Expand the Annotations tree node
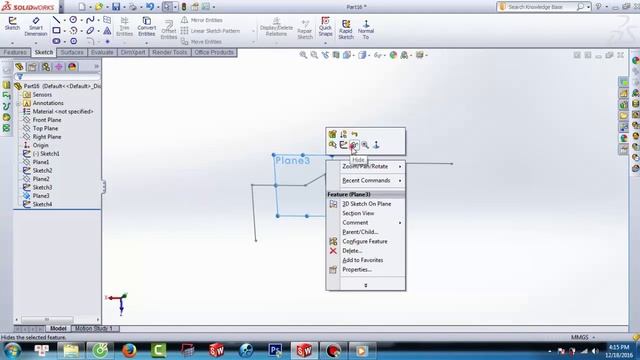This screenshot has height=360, width=640. [x=18, y=103]
